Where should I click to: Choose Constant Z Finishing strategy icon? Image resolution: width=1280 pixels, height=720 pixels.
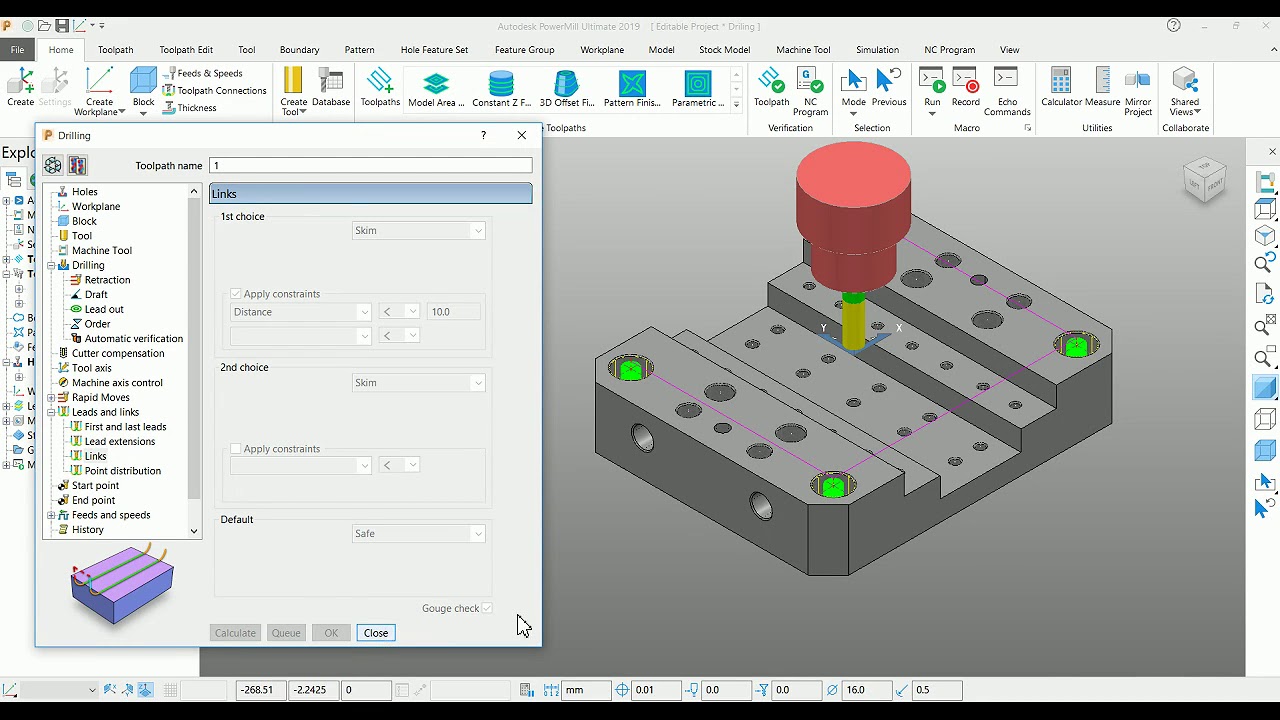click(501, 88)
